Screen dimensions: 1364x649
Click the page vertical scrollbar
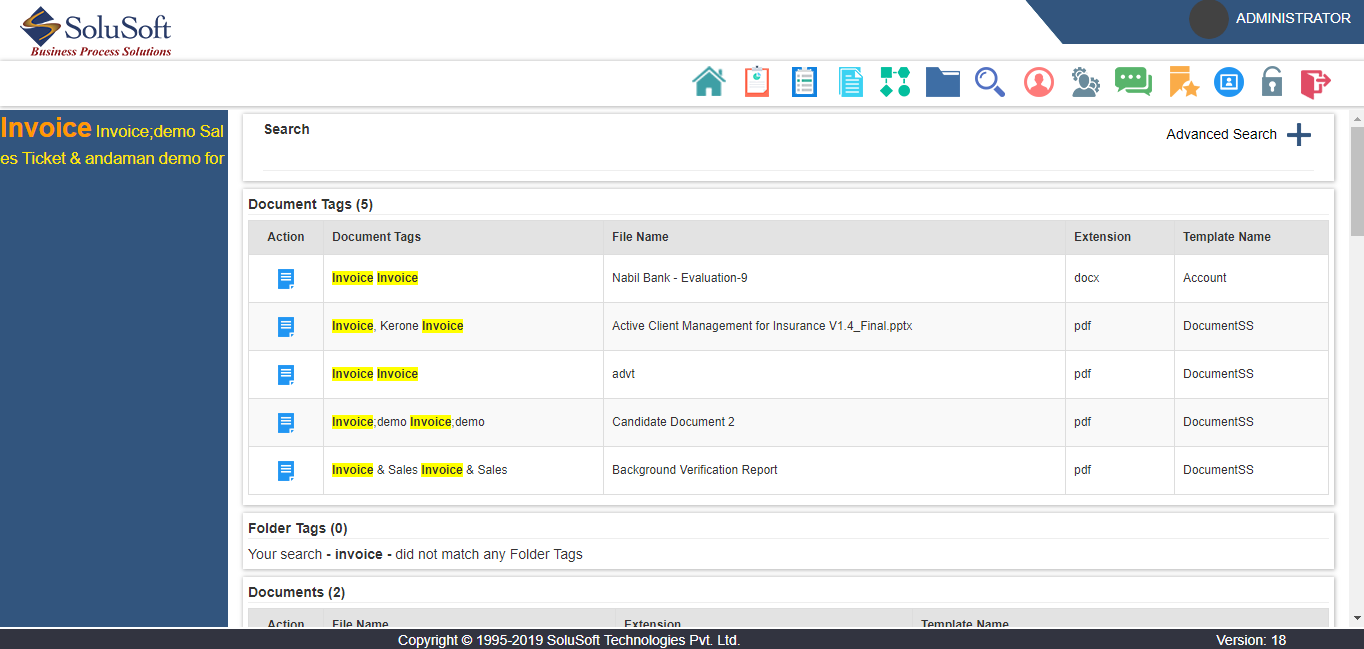[1356, 180]
